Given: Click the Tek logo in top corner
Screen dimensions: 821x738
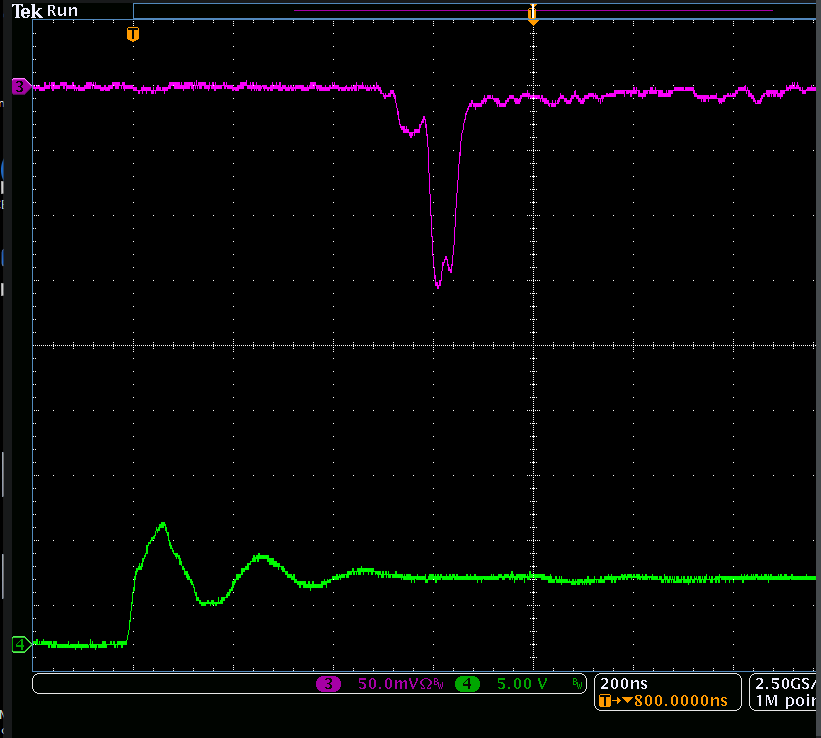Looking at the screenshot, I should (27, 11).
